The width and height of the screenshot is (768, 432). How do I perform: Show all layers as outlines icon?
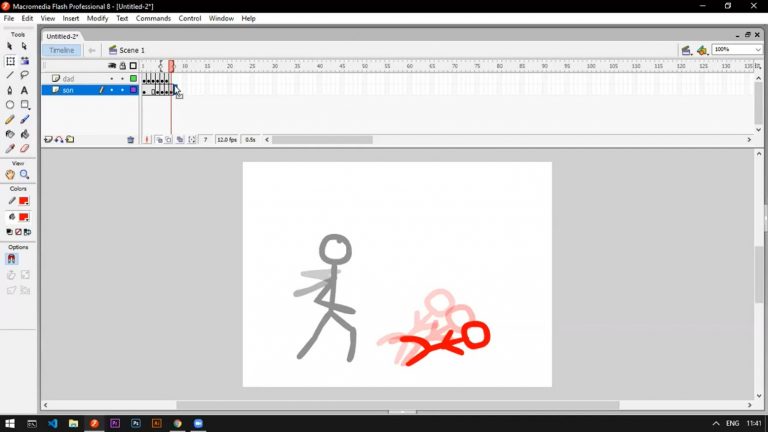pyautogui.click(x=133, y=66)
